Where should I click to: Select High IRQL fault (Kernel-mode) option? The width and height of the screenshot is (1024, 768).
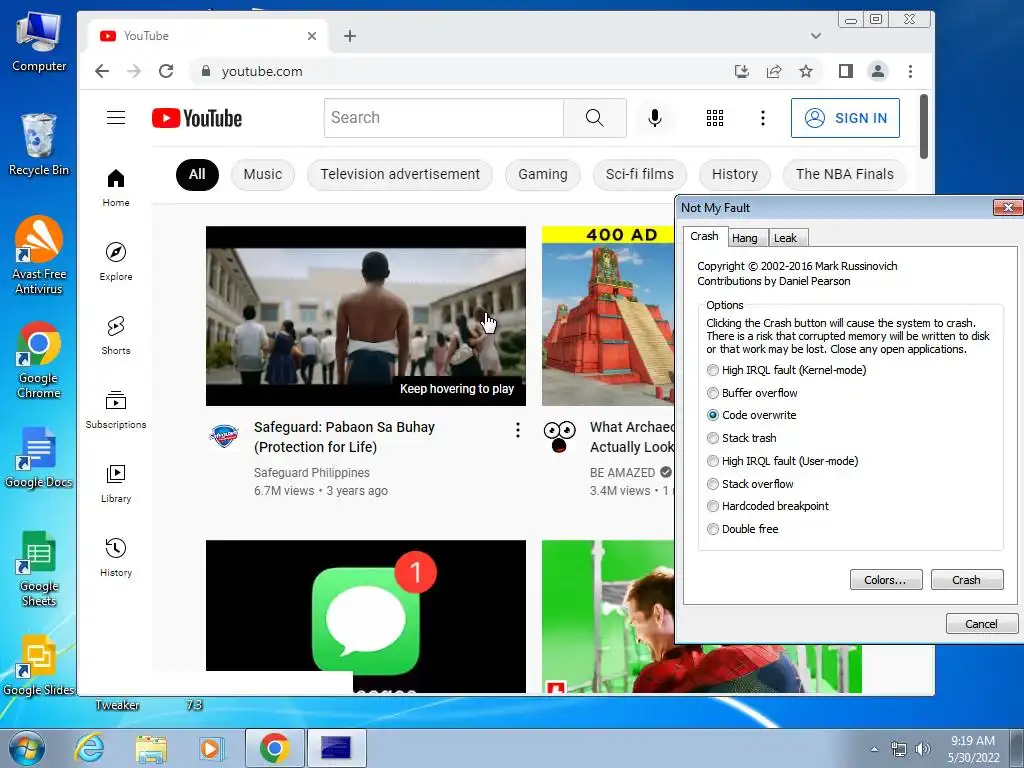pyautogui.click(x=786, y=370)
